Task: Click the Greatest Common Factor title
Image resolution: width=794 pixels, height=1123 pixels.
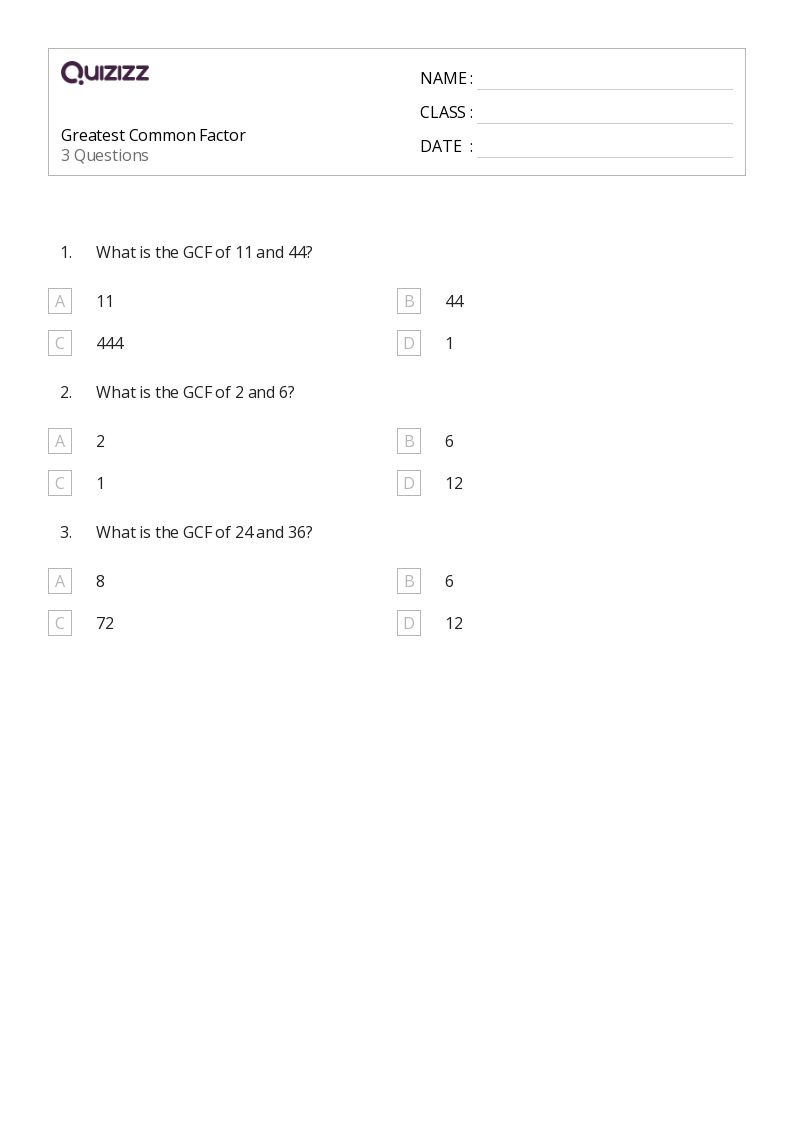Action: coord(153,135)
